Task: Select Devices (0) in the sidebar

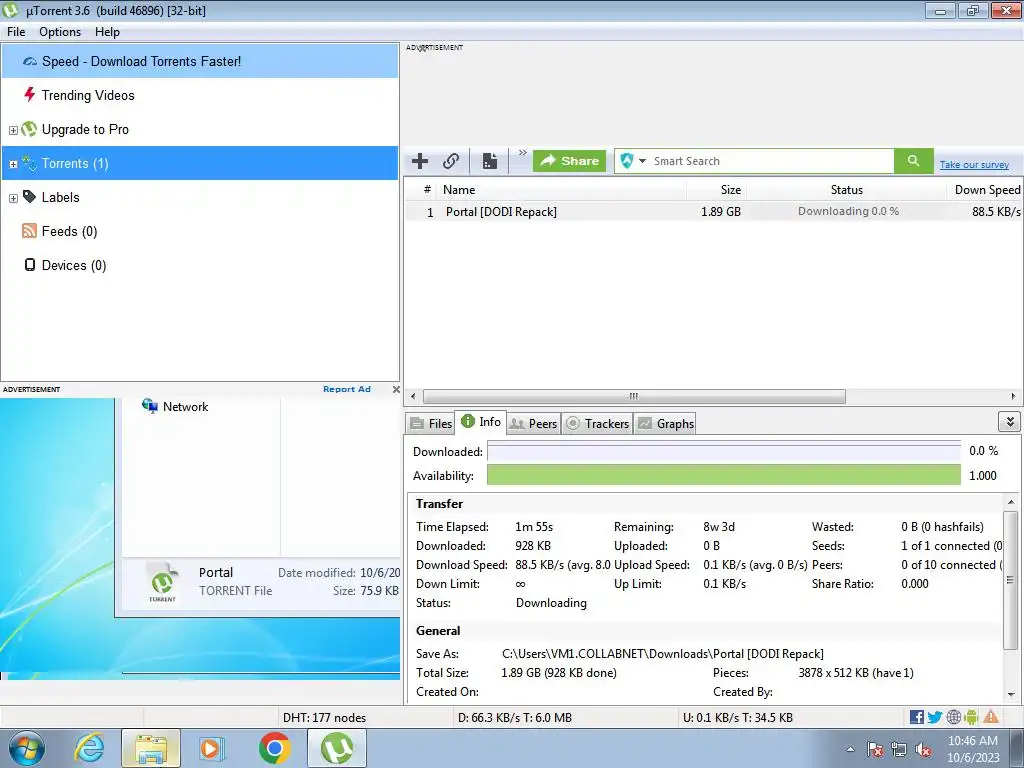Action: pyautogui.click(x=74, y=265)
